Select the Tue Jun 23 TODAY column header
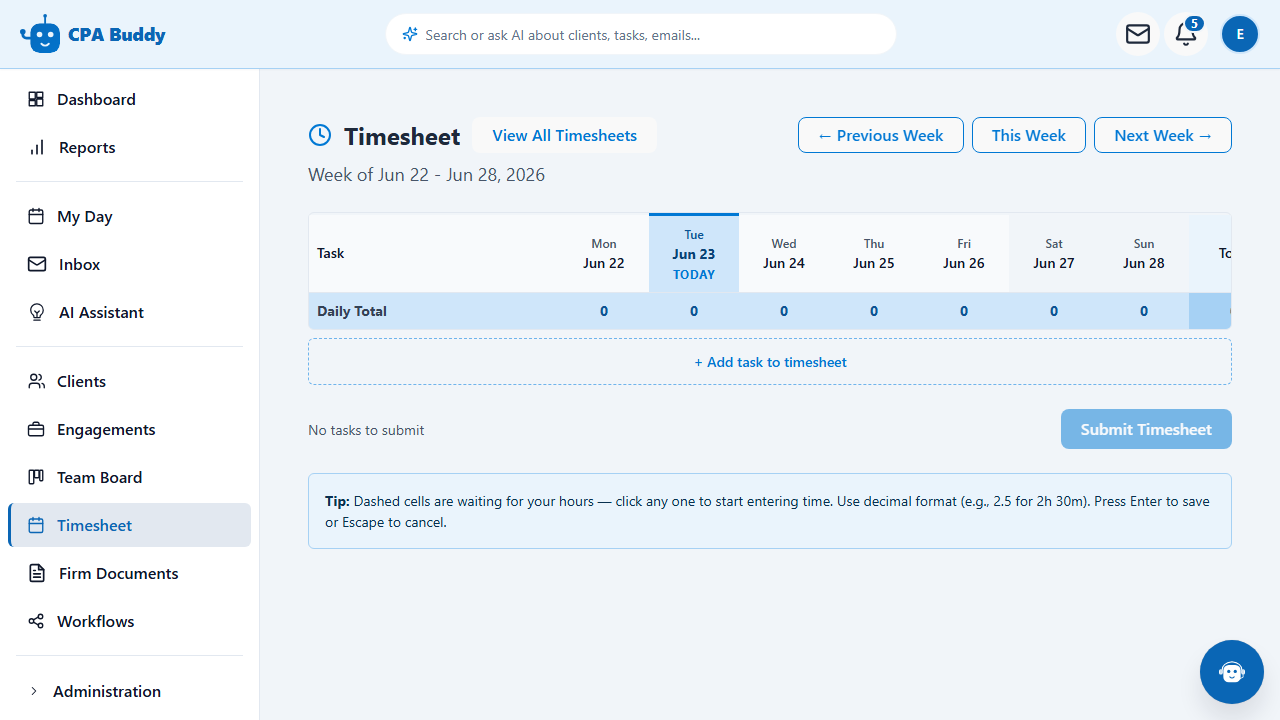 pos(694,254)
